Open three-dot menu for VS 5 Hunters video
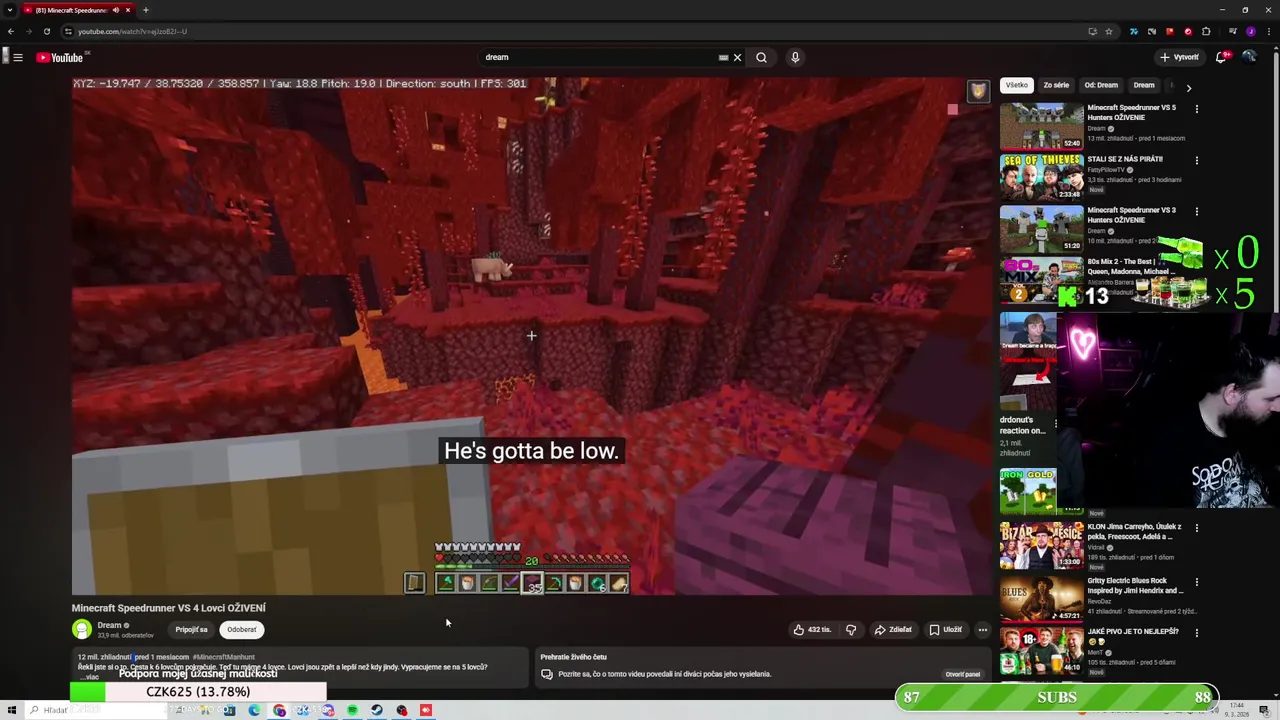This screenshot has height=720, width=1280. click(1196, 108)
